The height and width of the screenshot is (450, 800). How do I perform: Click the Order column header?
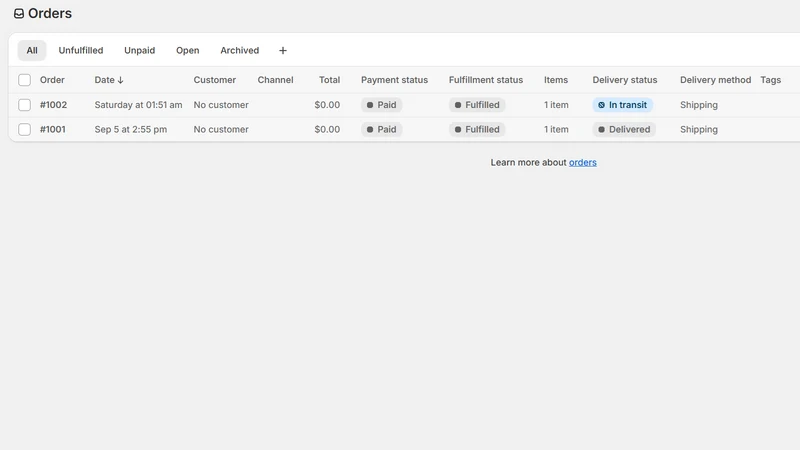tap(52, 80)
